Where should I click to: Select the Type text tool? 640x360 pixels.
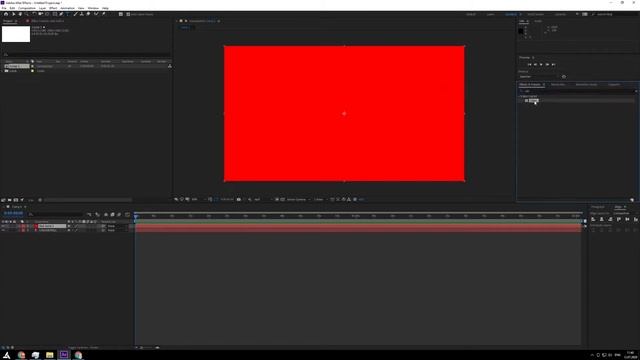(67, 14)
